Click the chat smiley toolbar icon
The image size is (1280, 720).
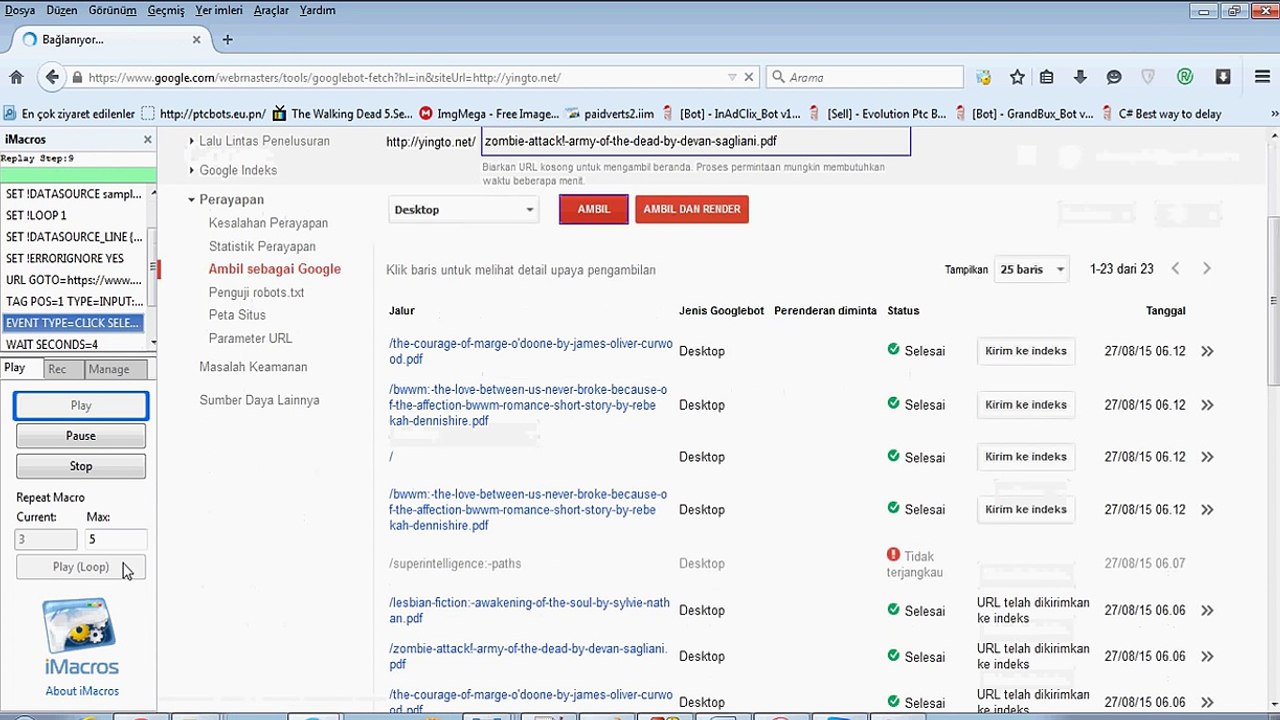[x=1114, y=77]
